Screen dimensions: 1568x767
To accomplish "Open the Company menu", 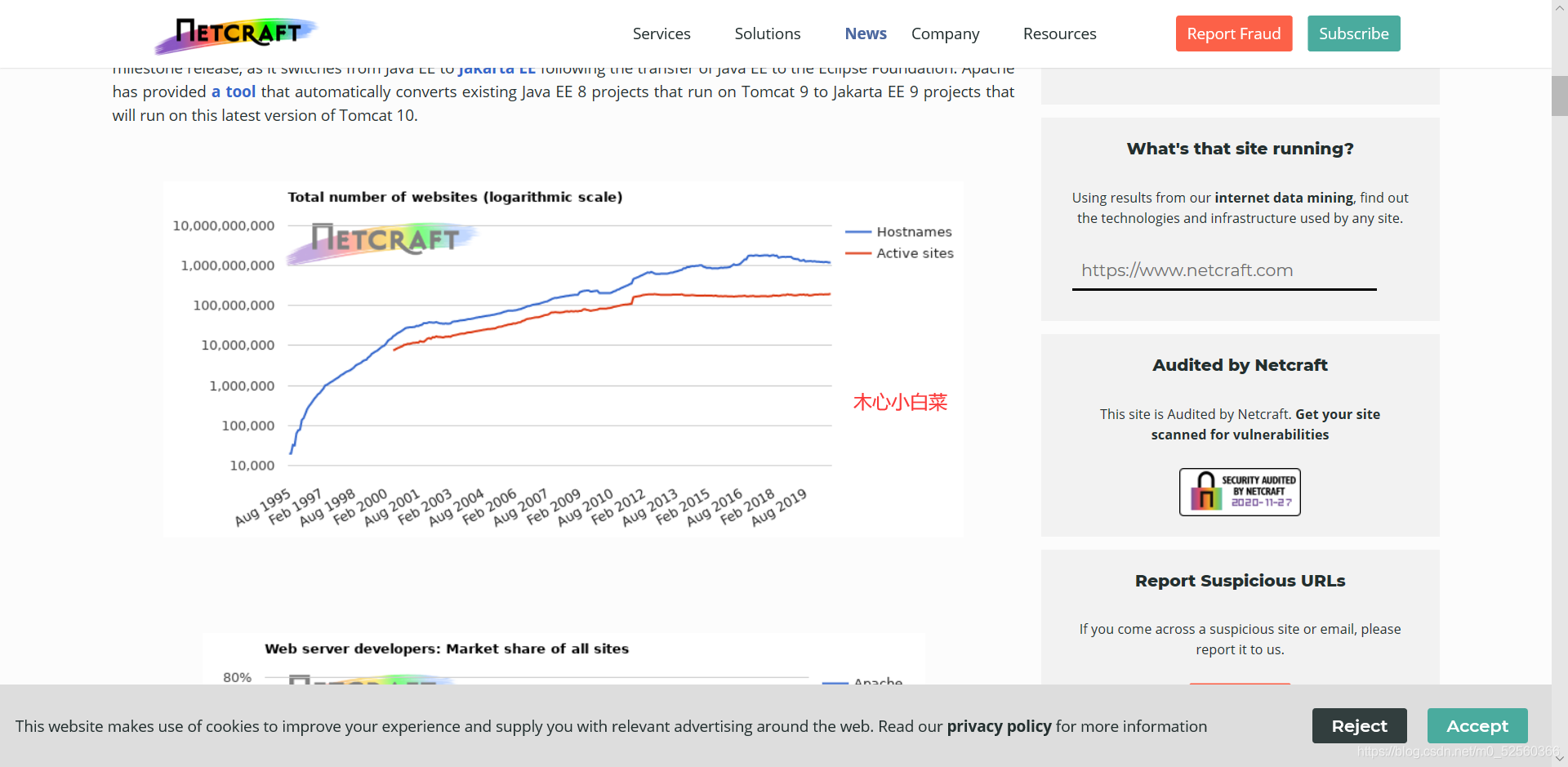I will pos(945,33).
